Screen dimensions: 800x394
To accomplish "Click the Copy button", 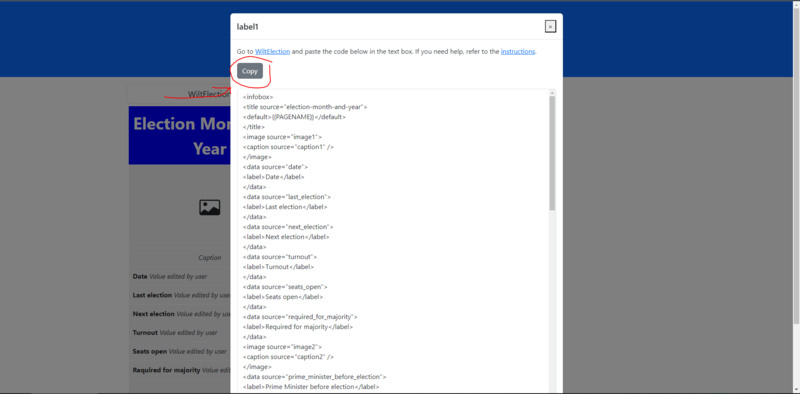I will pyautogui.click(x=249, y=71).
